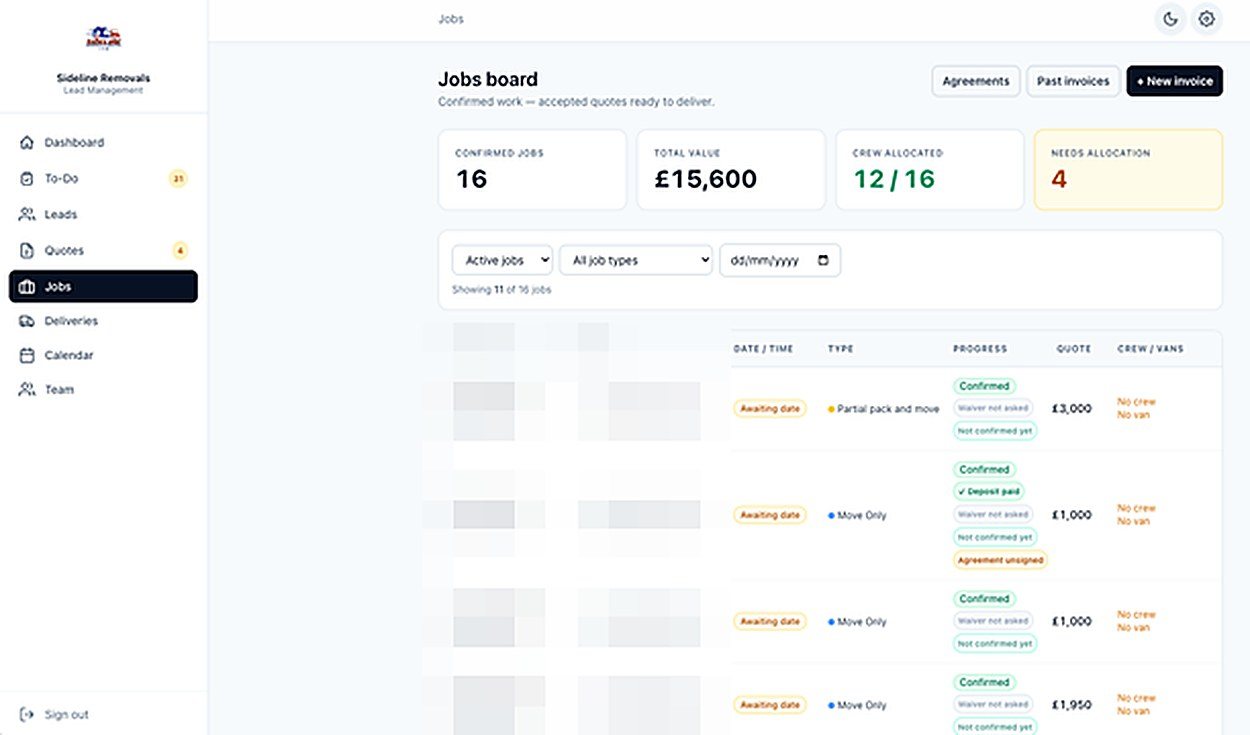The image size is (1250, 735).
Task: Click the Deliveries truck icon
Action: point(27,321)
